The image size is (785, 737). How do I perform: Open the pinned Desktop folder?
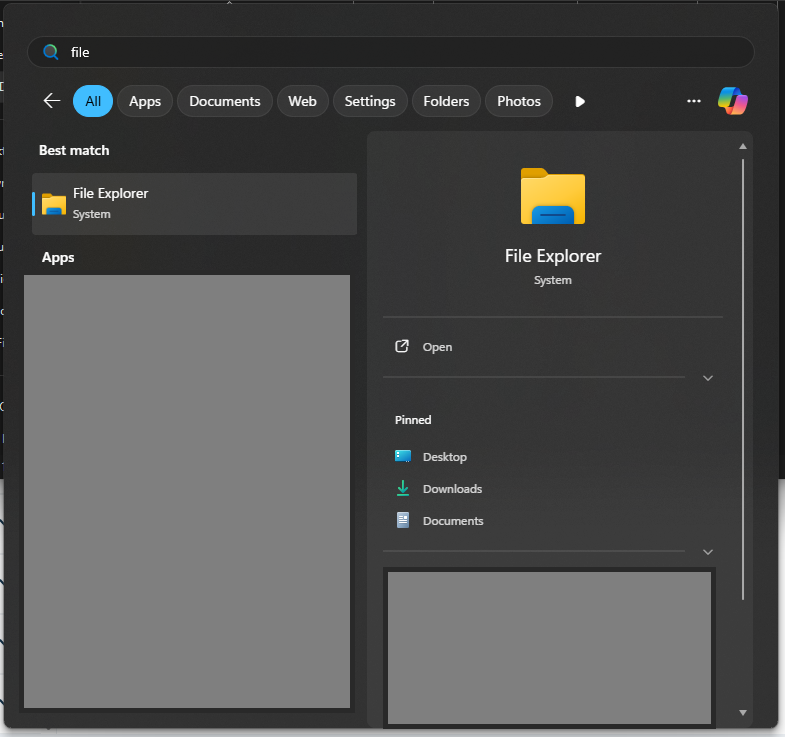553,457
